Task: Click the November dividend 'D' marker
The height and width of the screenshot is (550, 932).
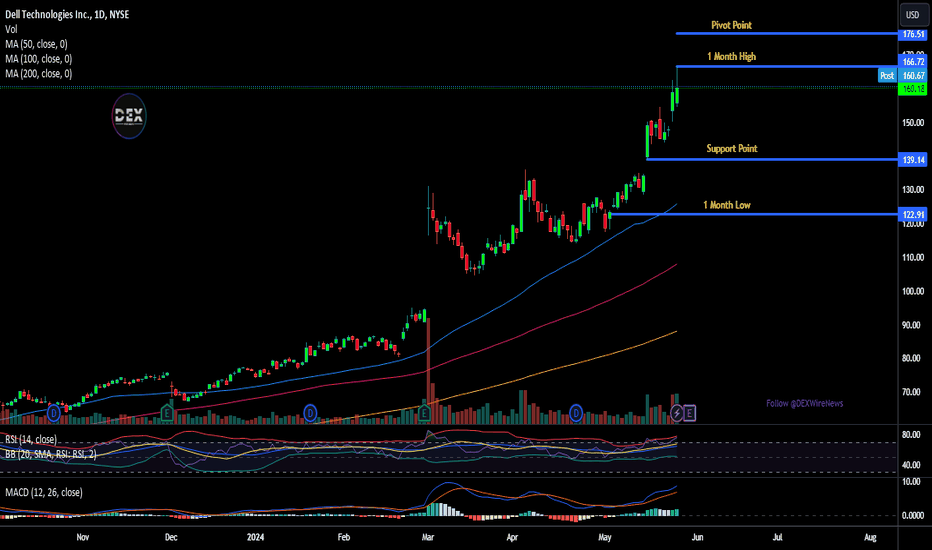Action: 53,413
